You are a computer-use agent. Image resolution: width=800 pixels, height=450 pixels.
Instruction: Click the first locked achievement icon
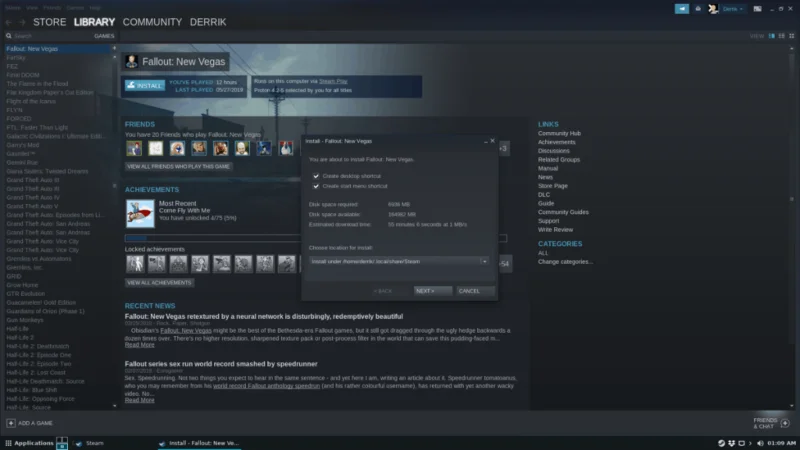135,264
